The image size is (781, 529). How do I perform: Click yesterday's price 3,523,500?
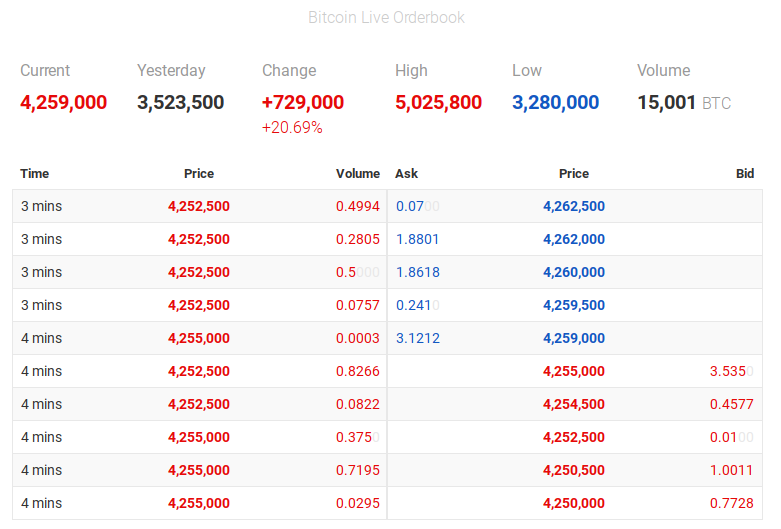[x=180, y=102]
